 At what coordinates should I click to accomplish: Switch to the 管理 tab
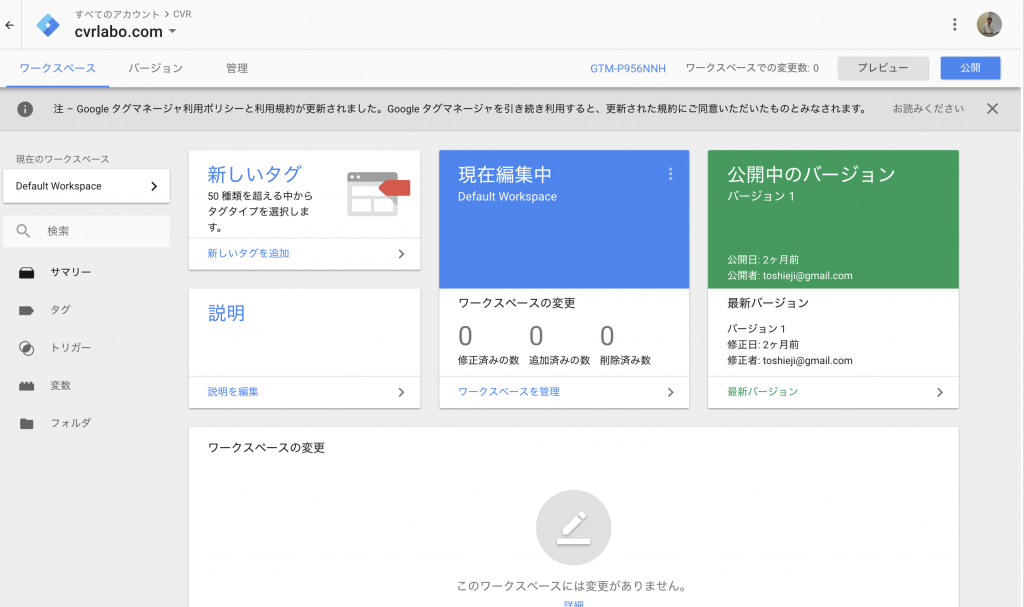coord(236,68)
